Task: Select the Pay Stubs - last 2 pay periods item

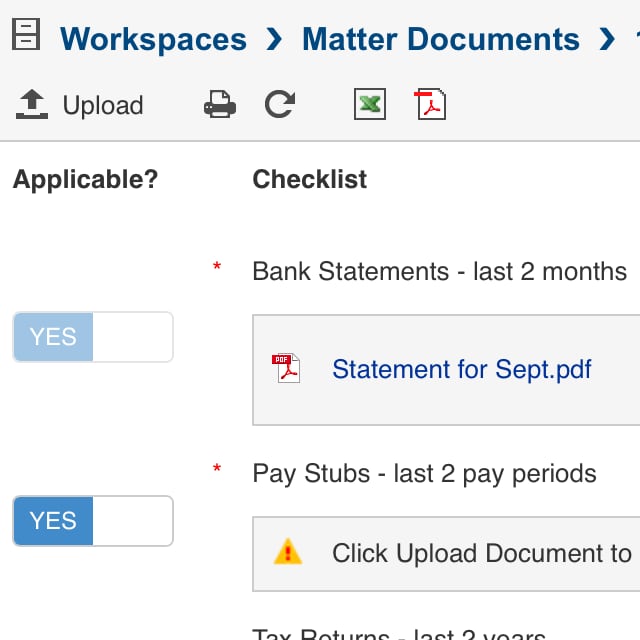Action: coord(424,473)
